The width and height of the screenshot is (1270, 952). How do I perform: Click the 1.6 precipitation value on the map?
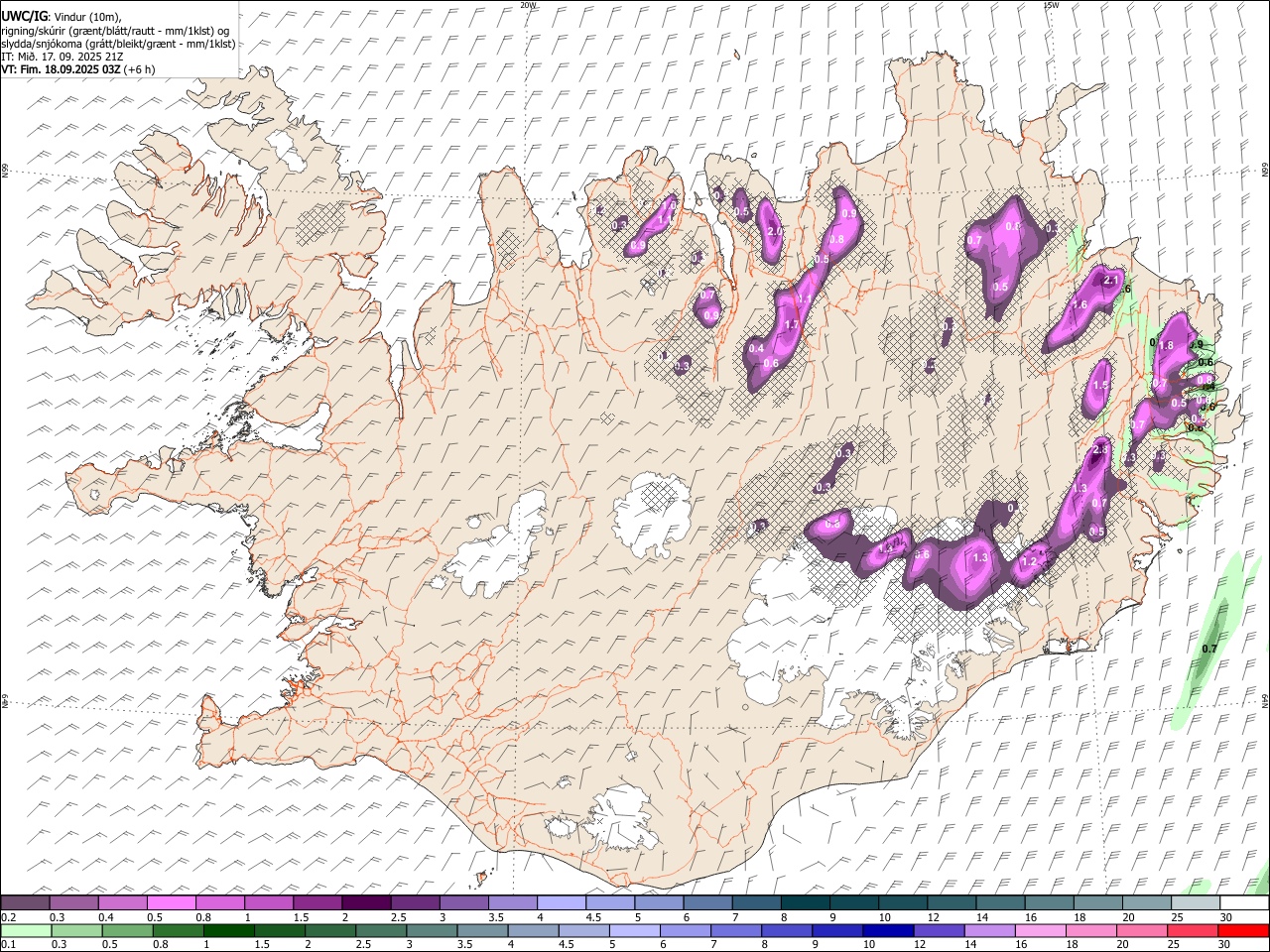[x=1079, y=305]
